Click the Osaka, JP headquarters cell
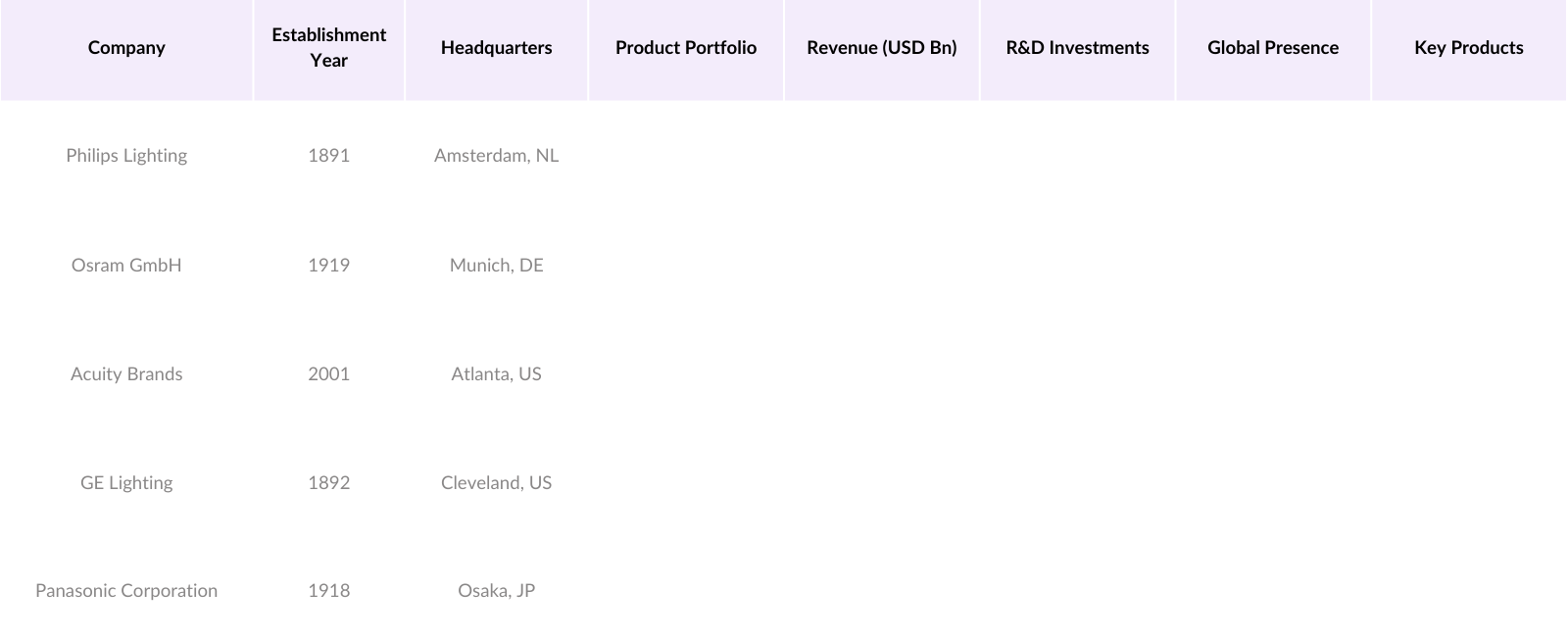 point(496,591)
